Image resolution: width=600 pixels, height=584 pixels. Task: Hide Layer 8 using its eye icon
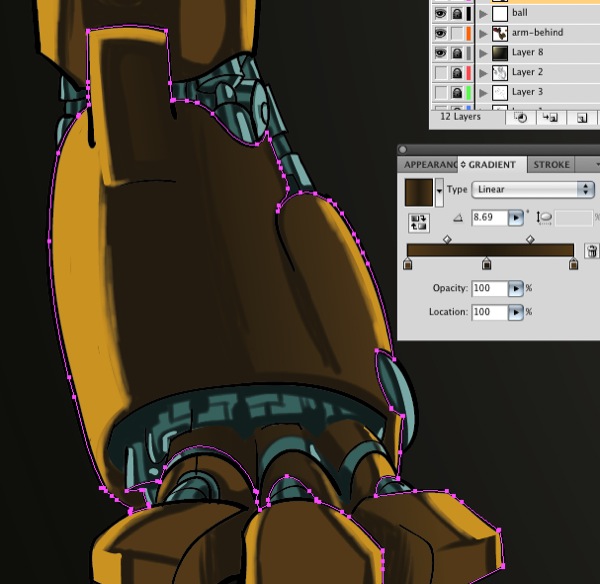point(440,53)
